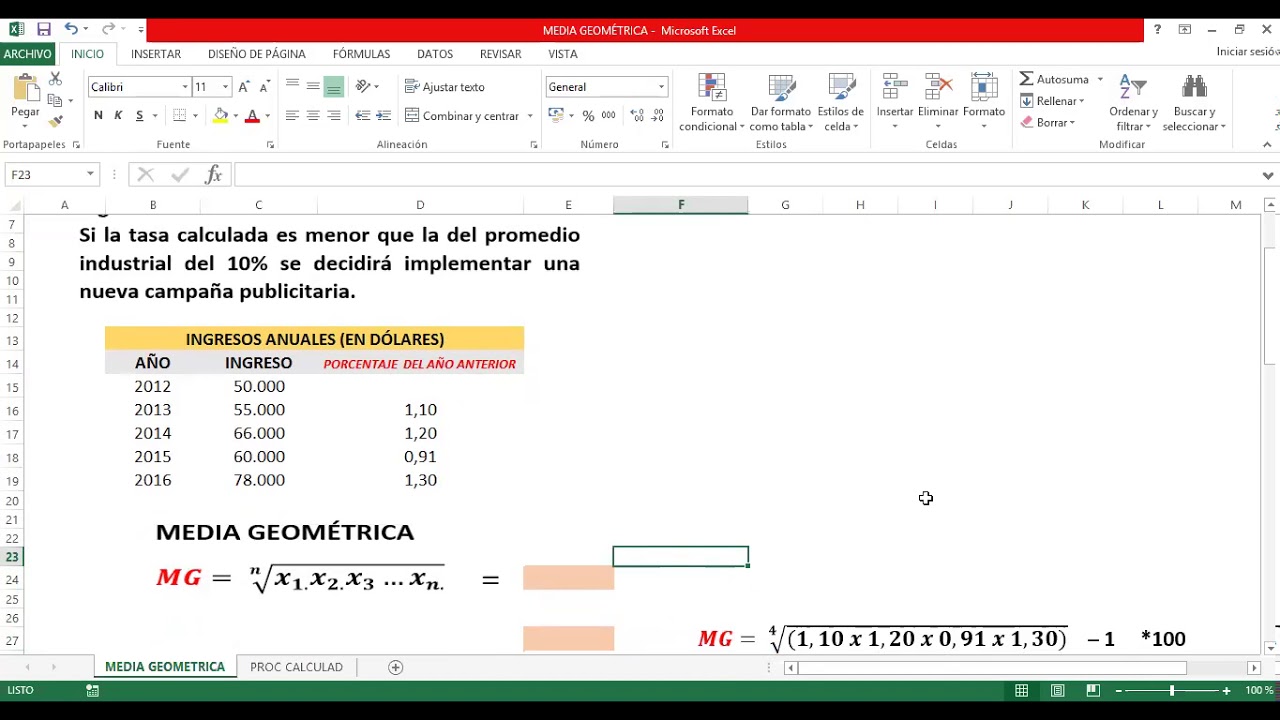The image size is (1280, 720).
Task: Apply the fill color bucket
Action: 221,116
